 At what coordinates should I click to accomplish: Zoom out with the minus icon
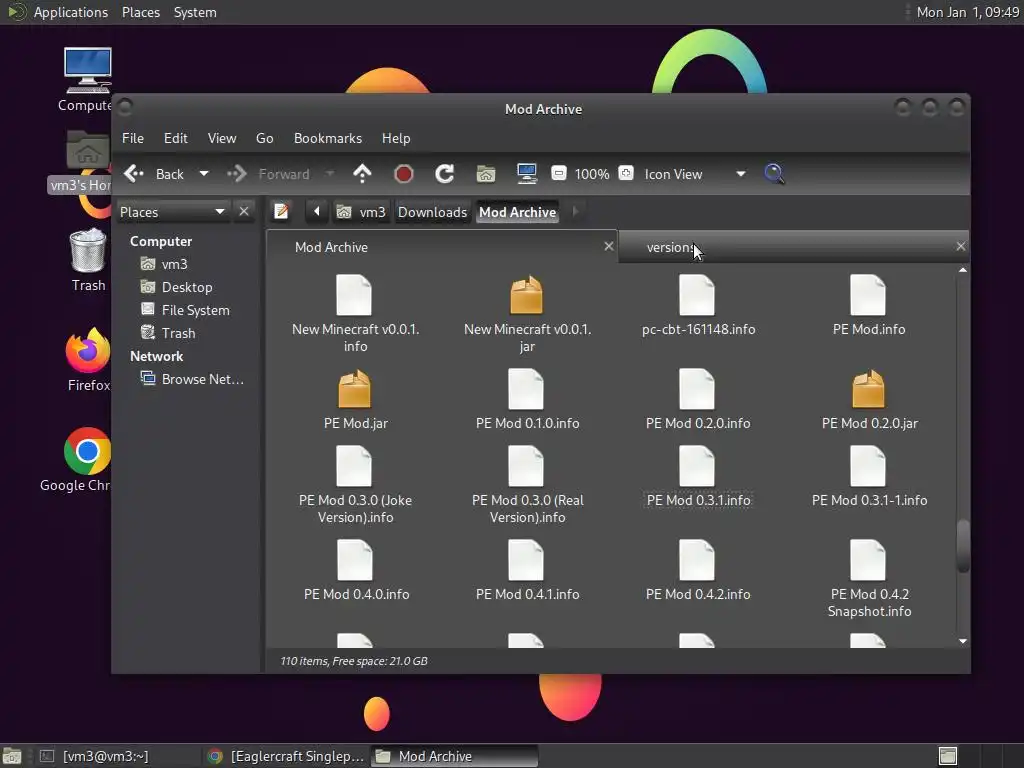(558, 173)
